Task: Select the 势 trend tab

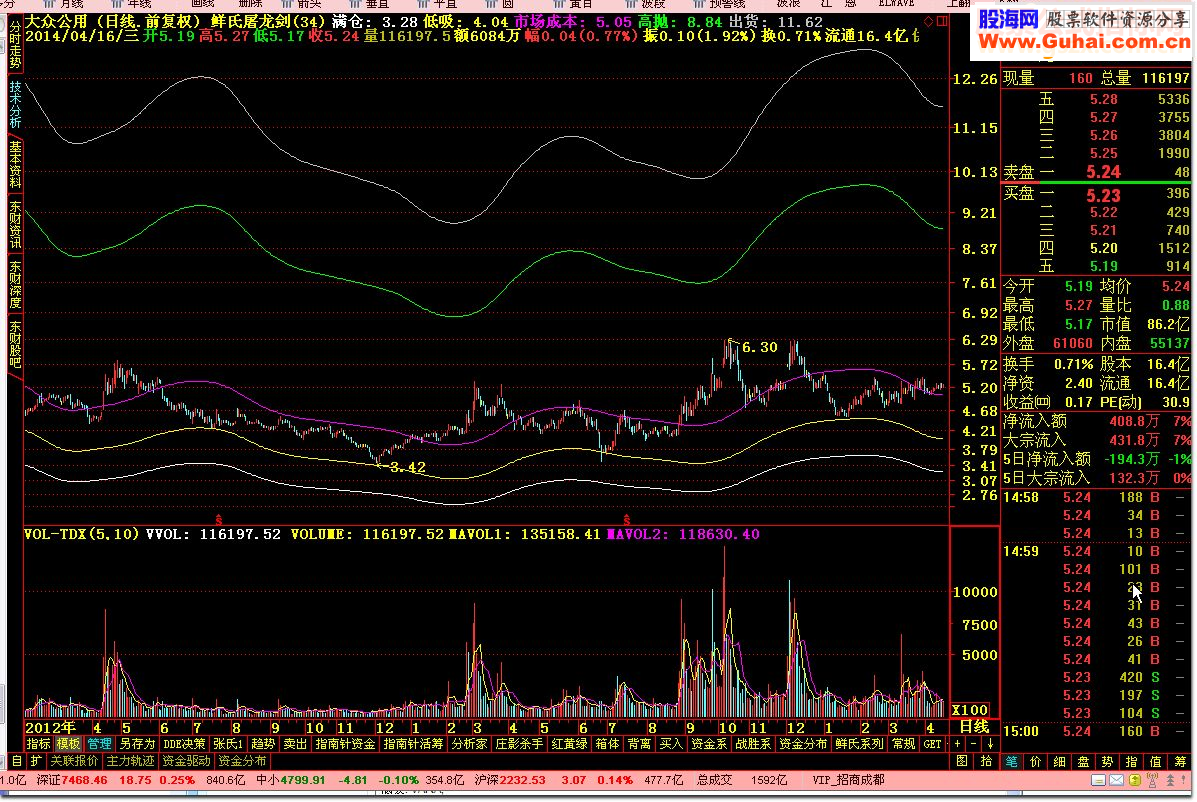Action: pos(1108,761)
